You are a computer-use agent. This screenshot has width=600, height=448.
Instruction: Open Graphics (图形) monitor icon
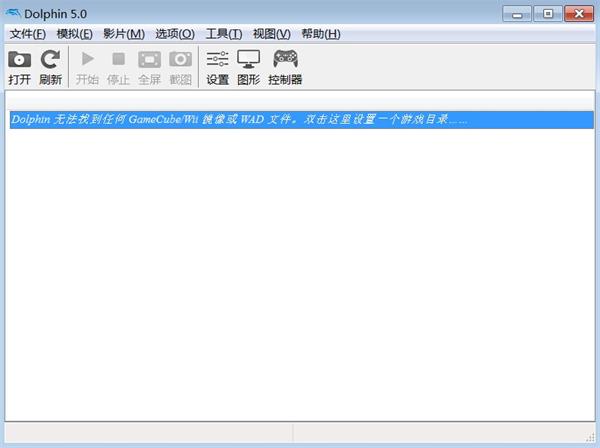pos(249,59)
